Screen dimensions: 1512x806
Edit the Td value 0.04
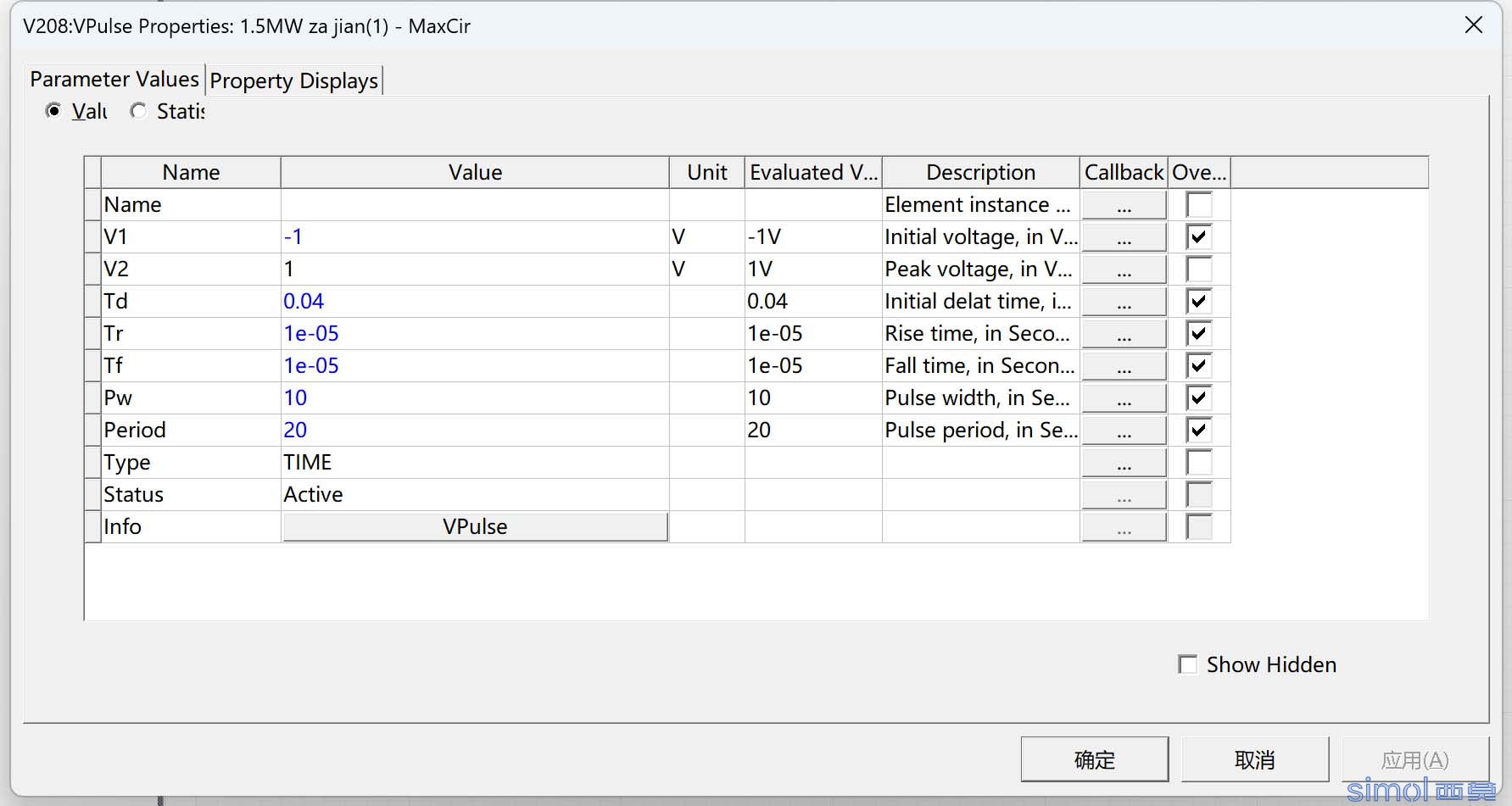click(475, 302)
